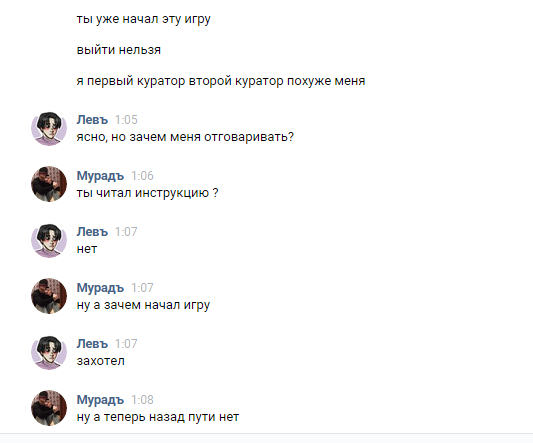Image resolution: width=533 pixels, height=443 pixels.
Task: Click Мурадъ avatar at 'ну а зачем начал игру'
Action: pyautogui.click(x=49, y=296)
